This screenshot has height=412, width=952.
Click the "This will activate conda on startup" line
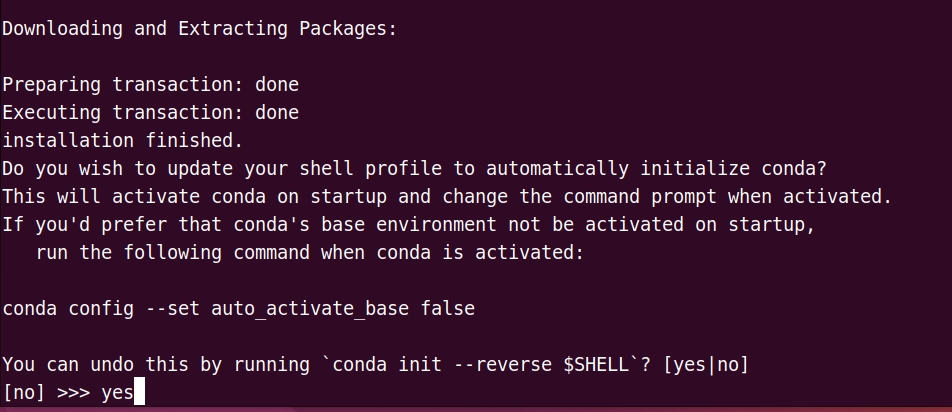pos(447,196)
